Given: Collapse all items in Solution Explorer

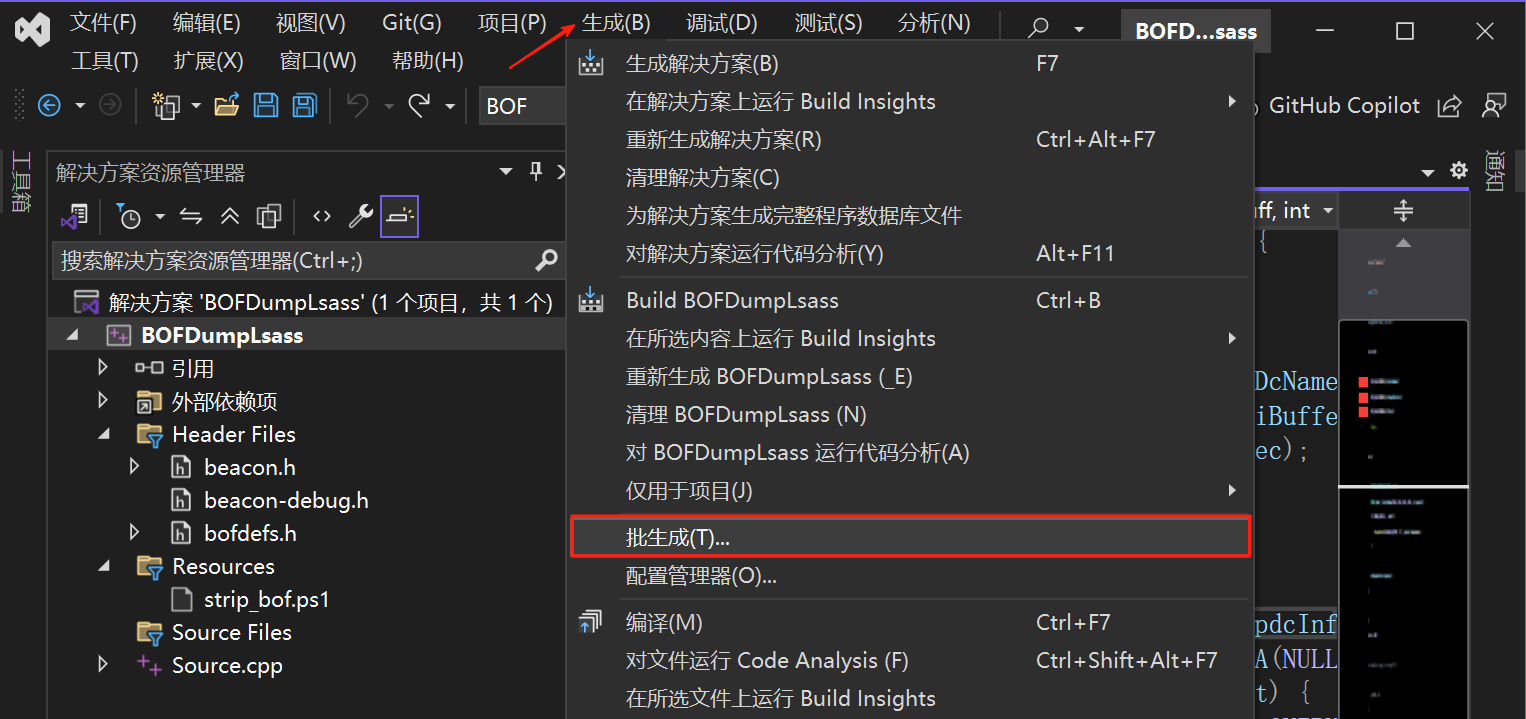Looking at the screenshot, I should pos(229,216).
